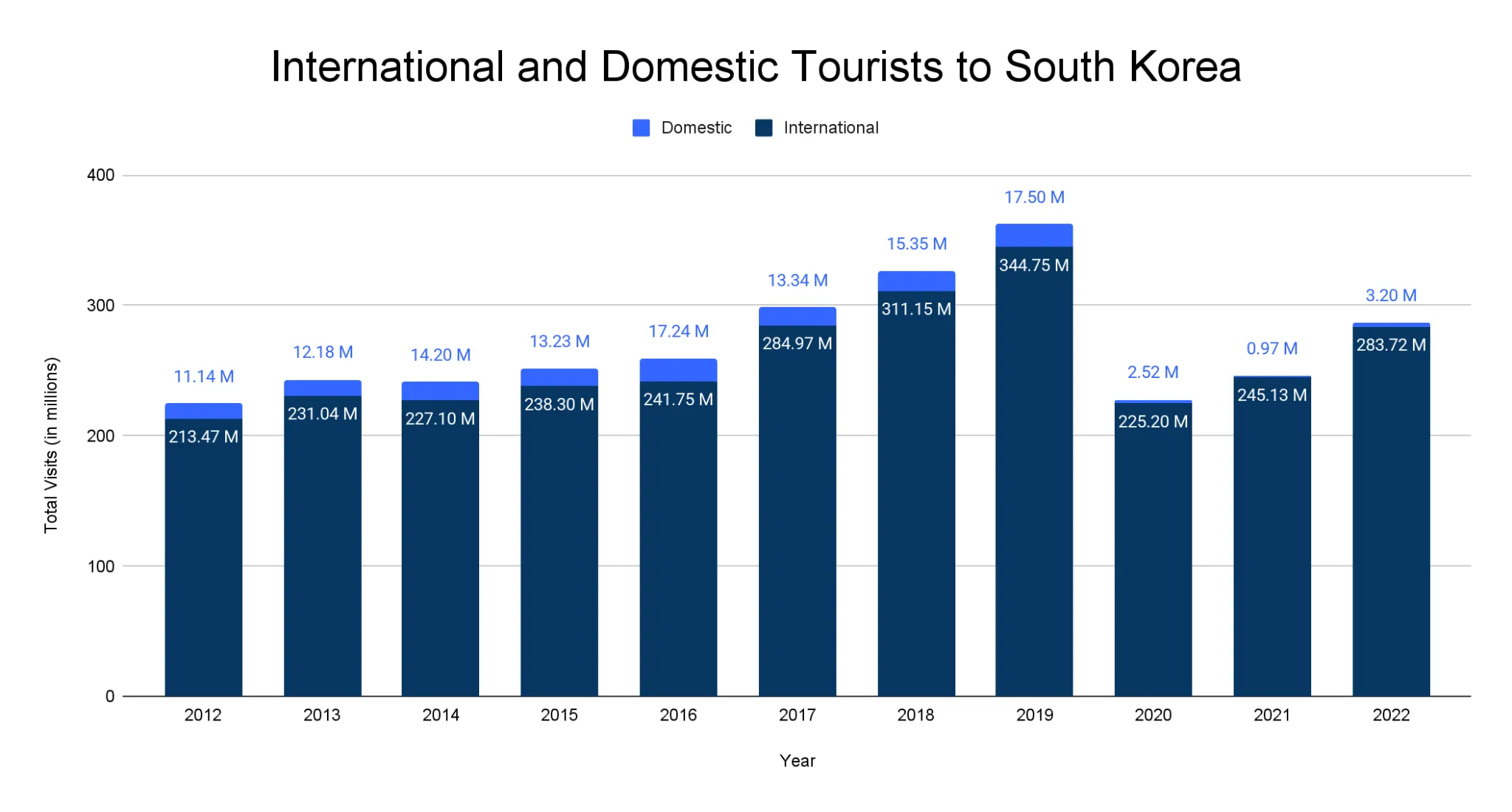Click the 231.04 M bar label
1512x812 pixels.
(x=323, y=414)
